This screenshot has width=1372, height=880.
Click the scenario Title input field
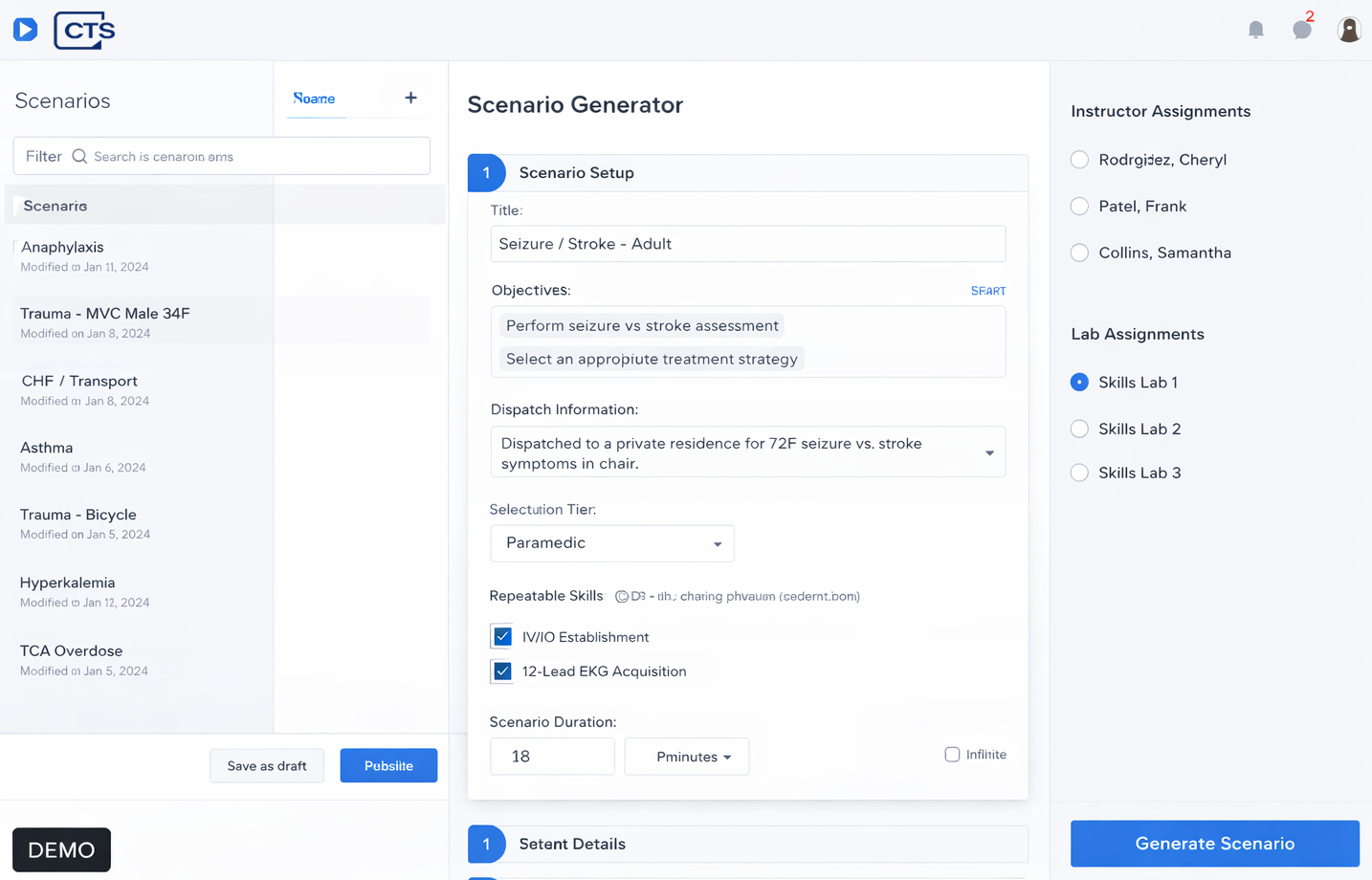(x=748, y=244)
